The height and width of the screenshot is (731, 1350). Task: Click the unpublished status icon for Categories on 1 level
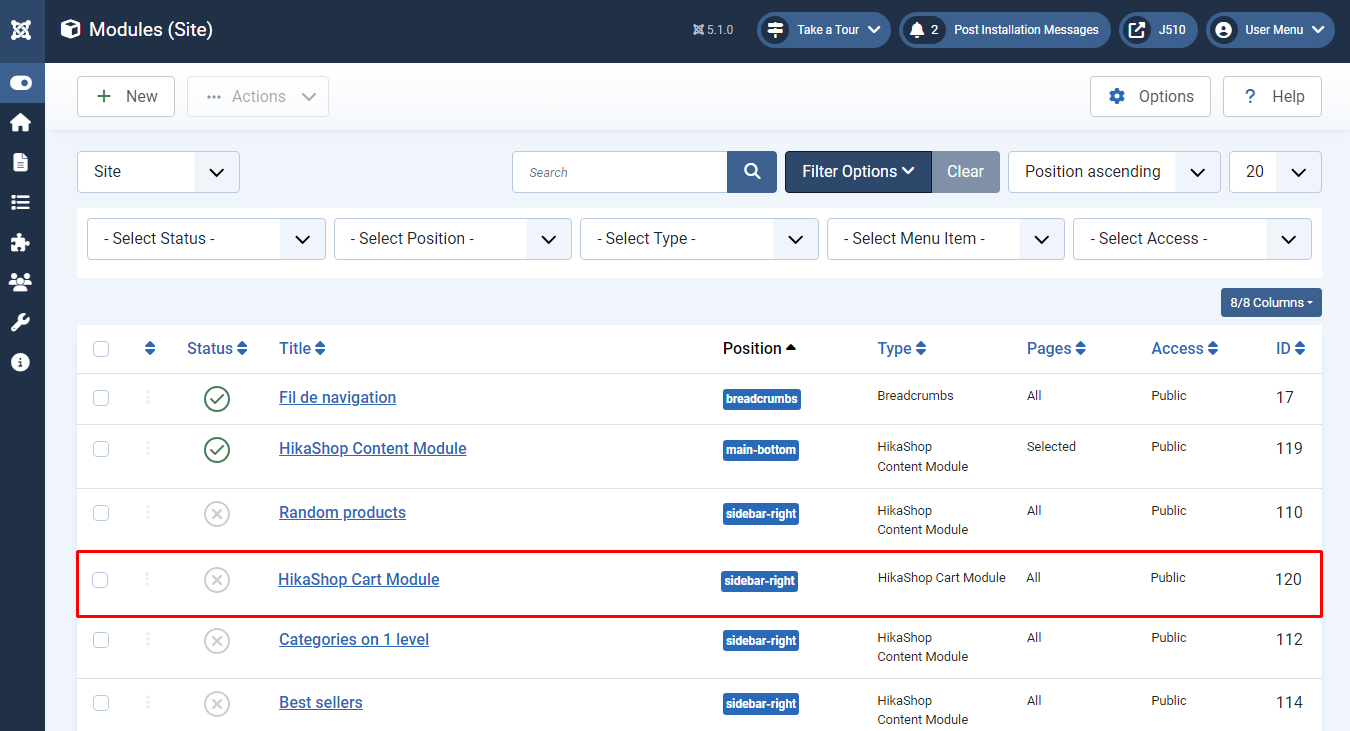click(217, 641)
